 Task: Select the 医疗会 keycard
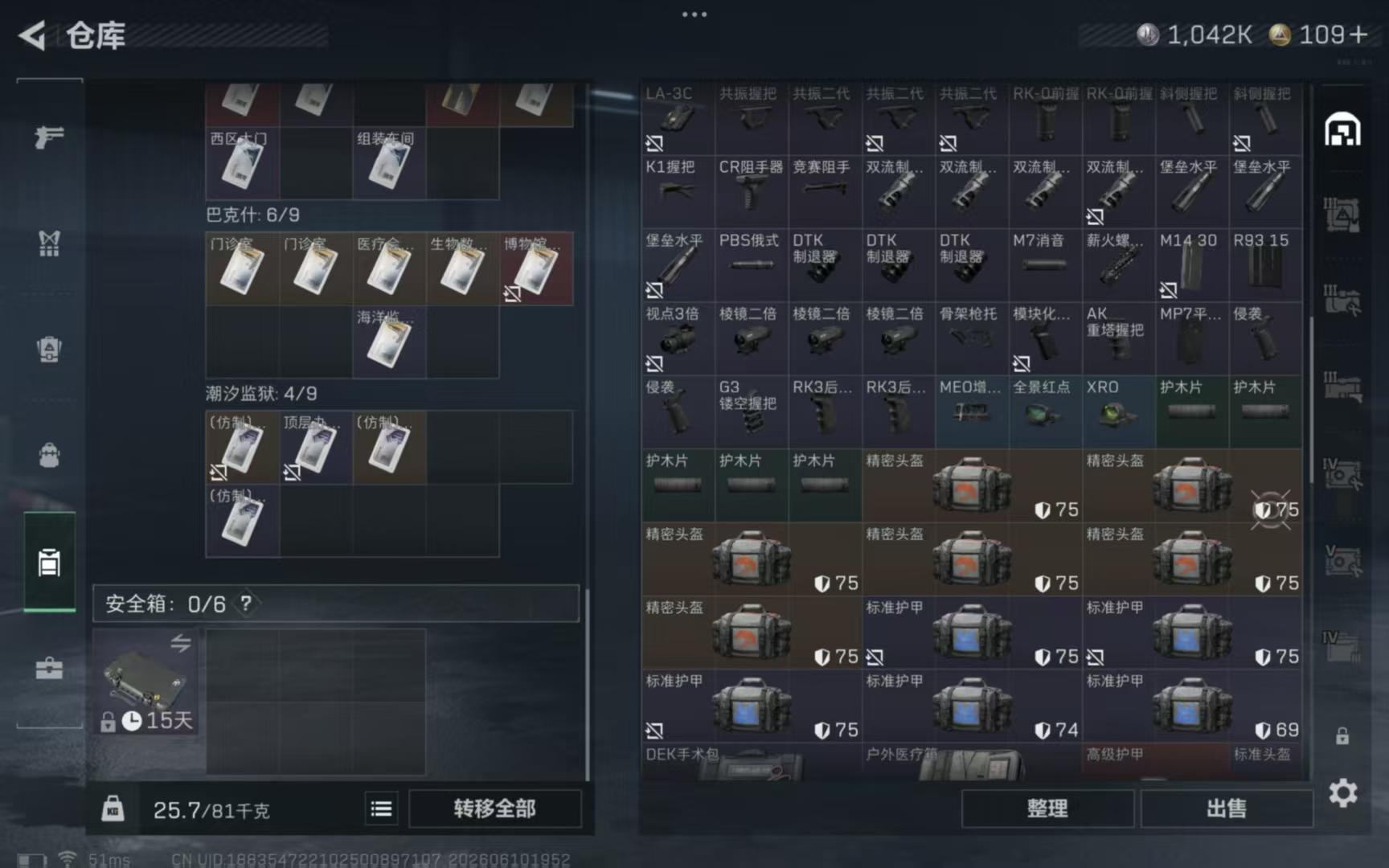[x=389, y=268]
